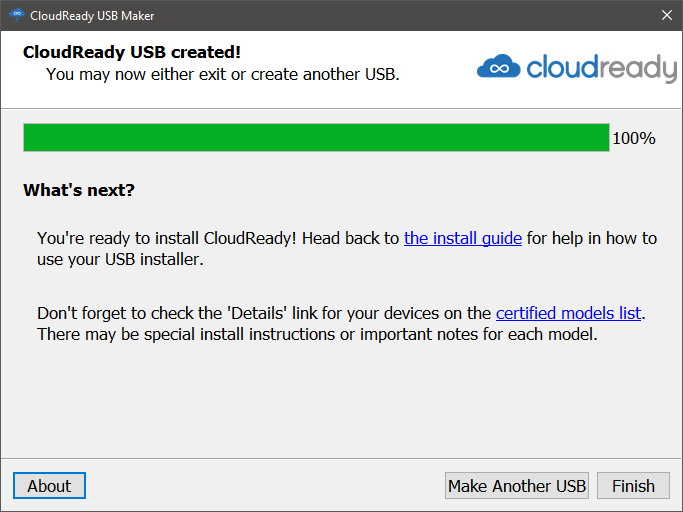Open the install guide link

tap(463, 238)
